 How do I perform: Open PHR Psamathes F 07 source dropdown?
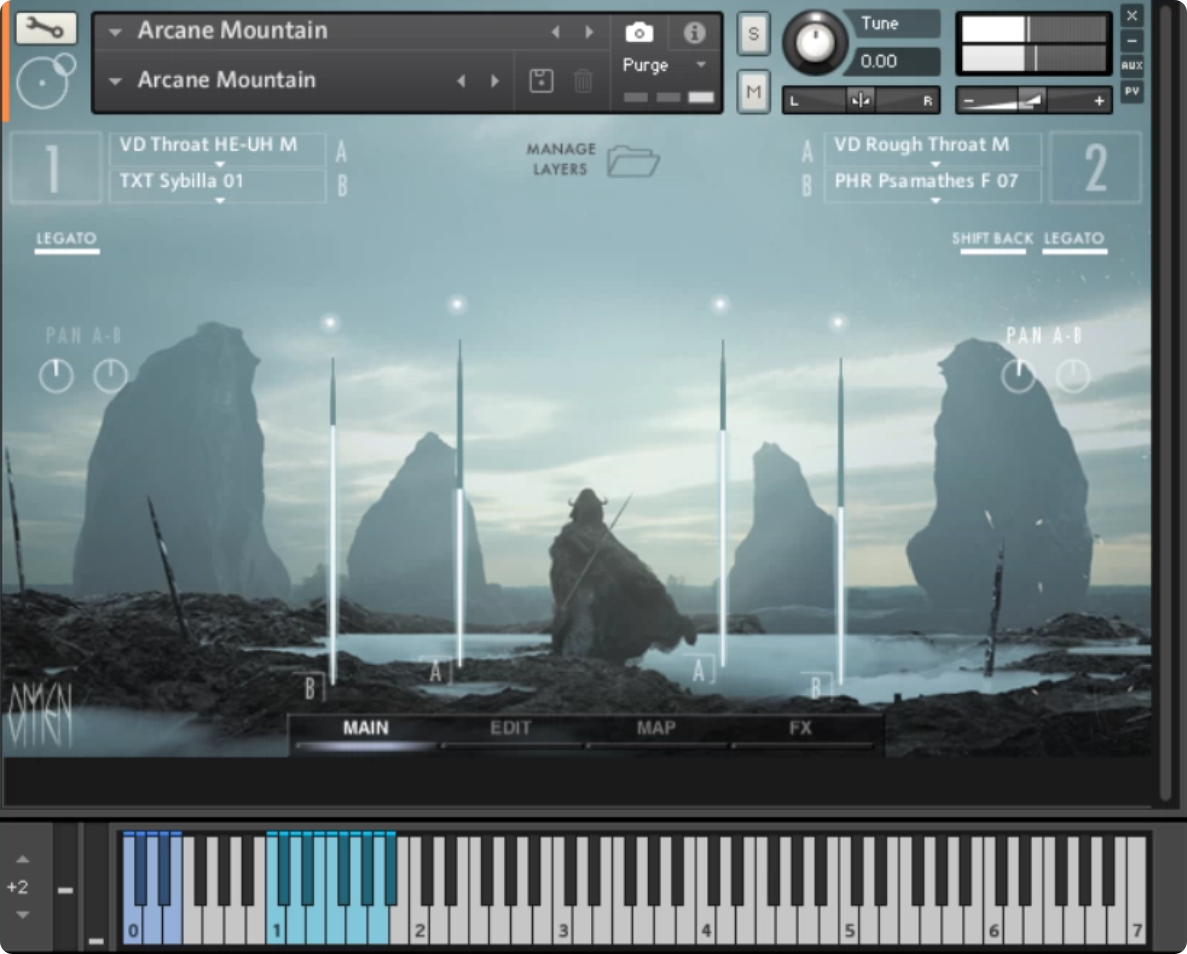933,186
